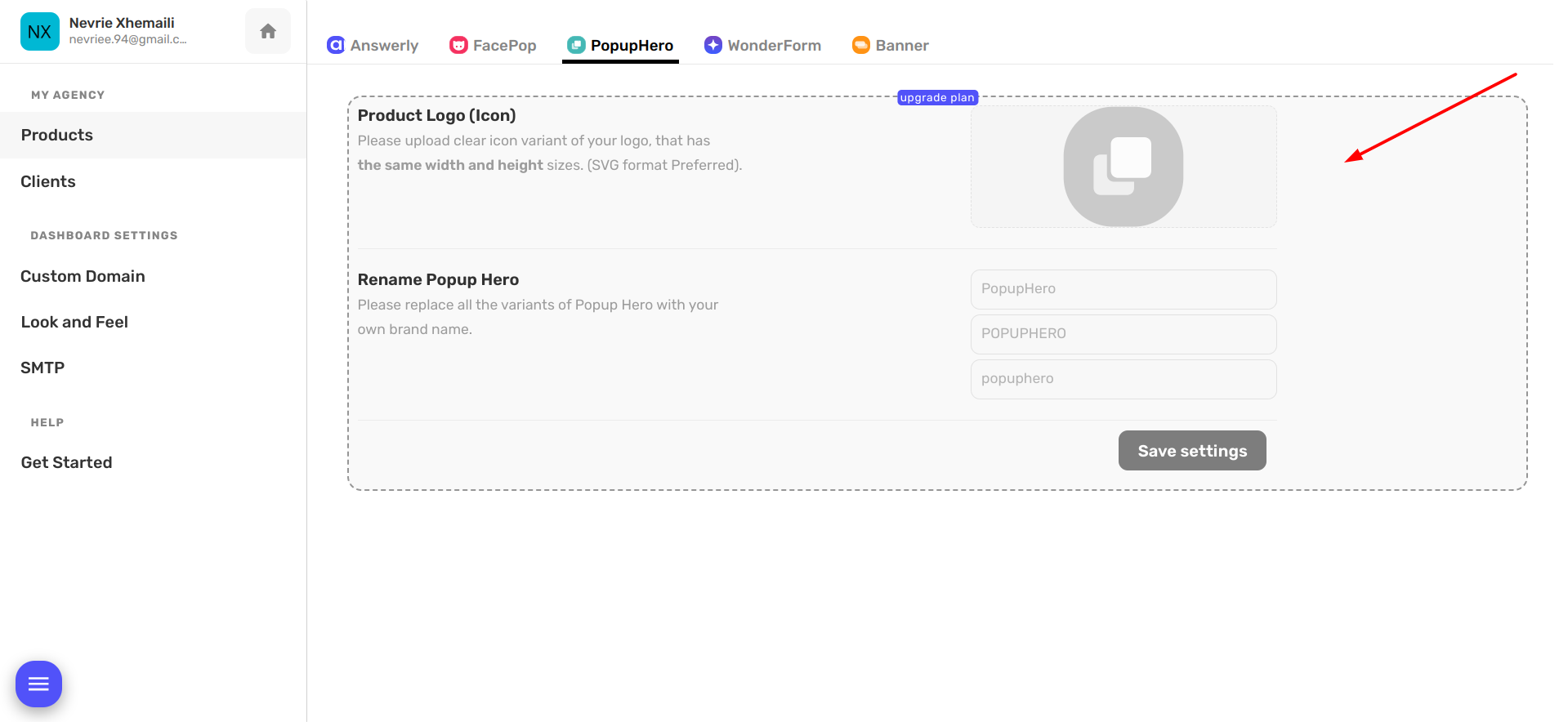Open Custom Domain settings
Image resolution: width=1568 pixels, height=722 pixels.
point(153,276)
